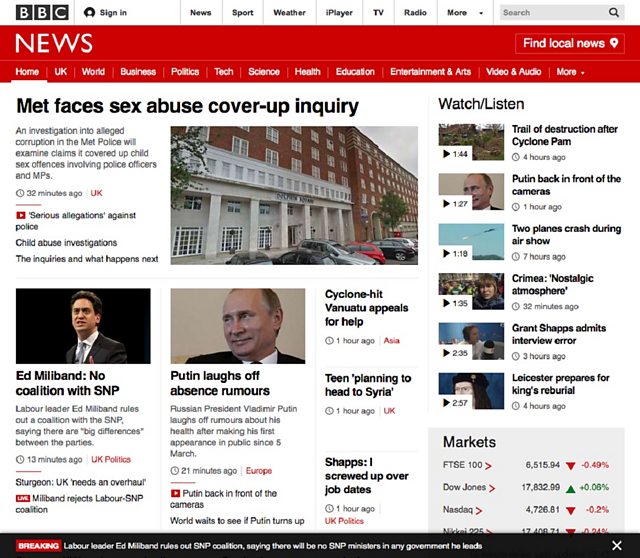This screenshot has width=640, height=558.
Task: Click red chevron next to Nasdaq
Action: pyautogui.click(x=479, y=511)
